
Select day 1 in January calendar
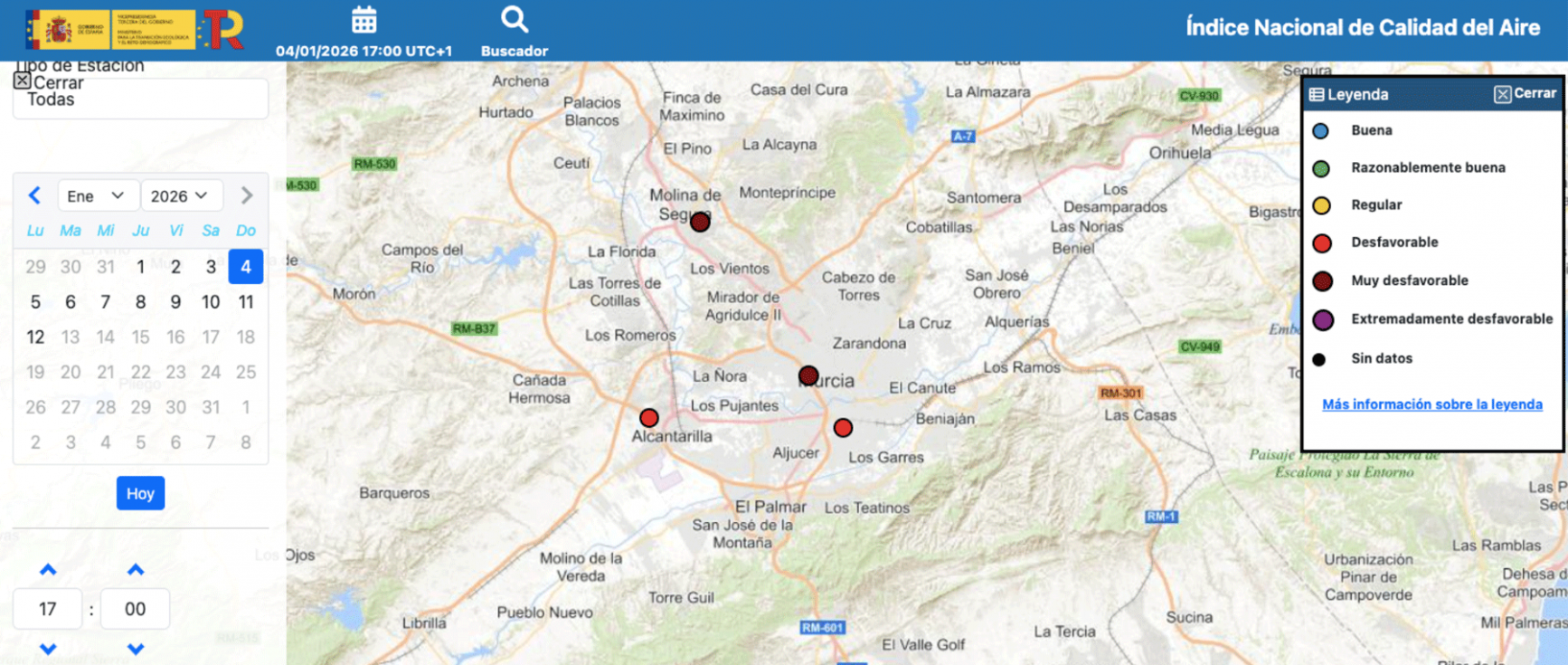pyautogui.click(x=140, y=267)
